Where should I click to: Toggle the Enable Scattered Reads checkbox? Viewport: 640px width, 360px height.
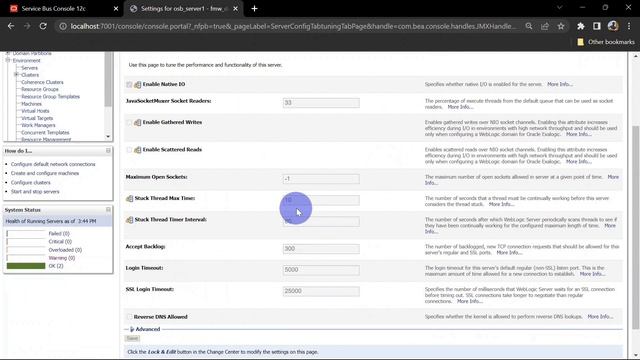pyautogui.click(x=129, y=150)
